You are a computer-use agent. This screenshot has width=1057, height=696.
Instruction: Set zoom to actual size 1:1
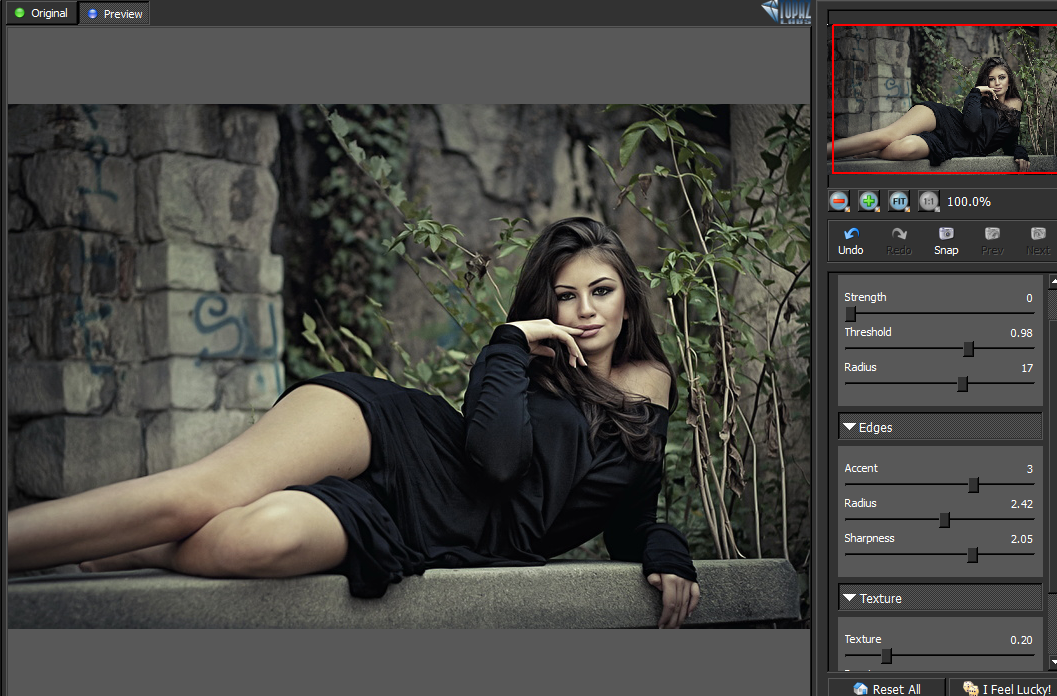(929, 201)
